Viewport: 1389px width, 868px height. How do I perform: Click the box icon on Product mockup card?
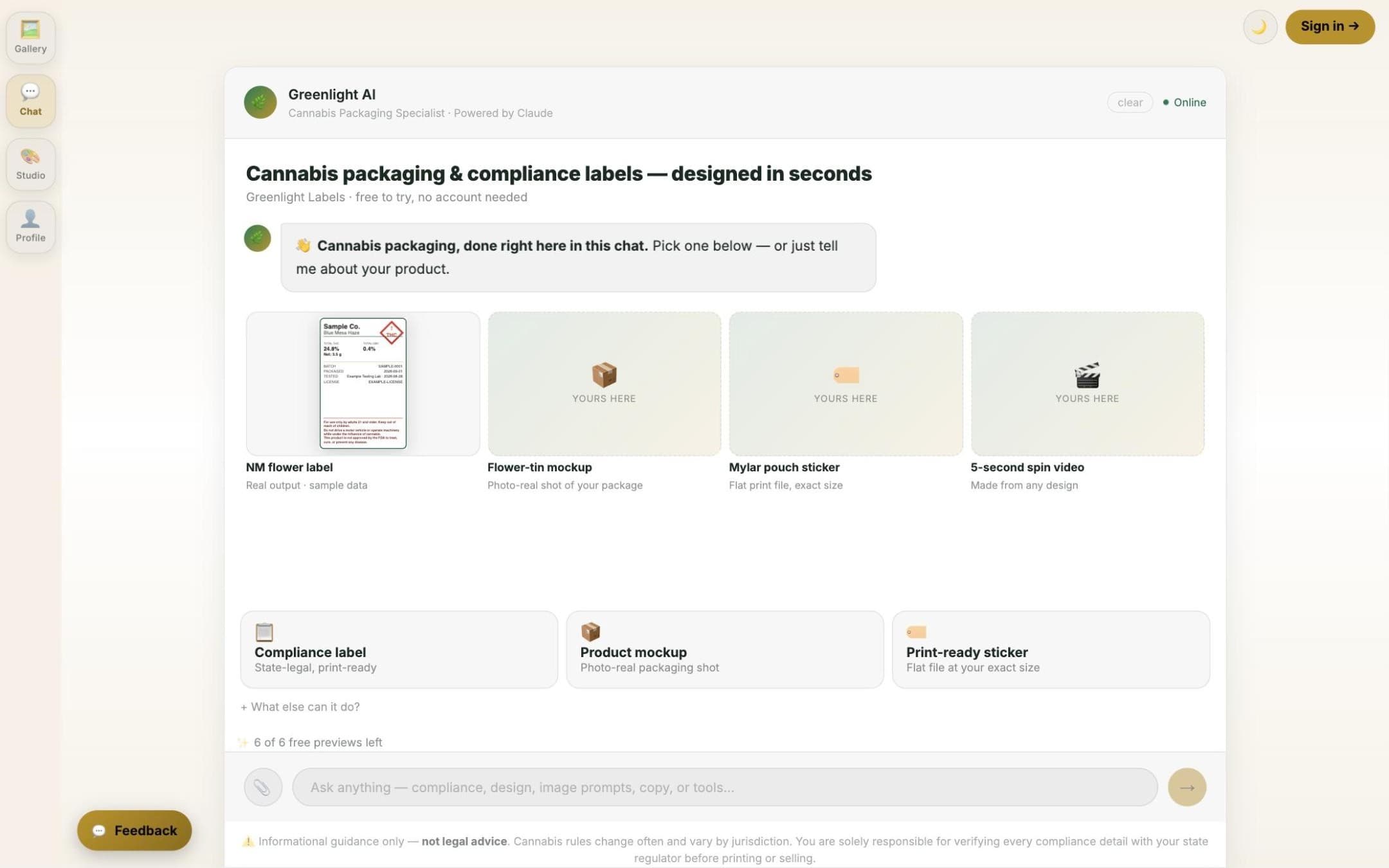coord(590,632)
